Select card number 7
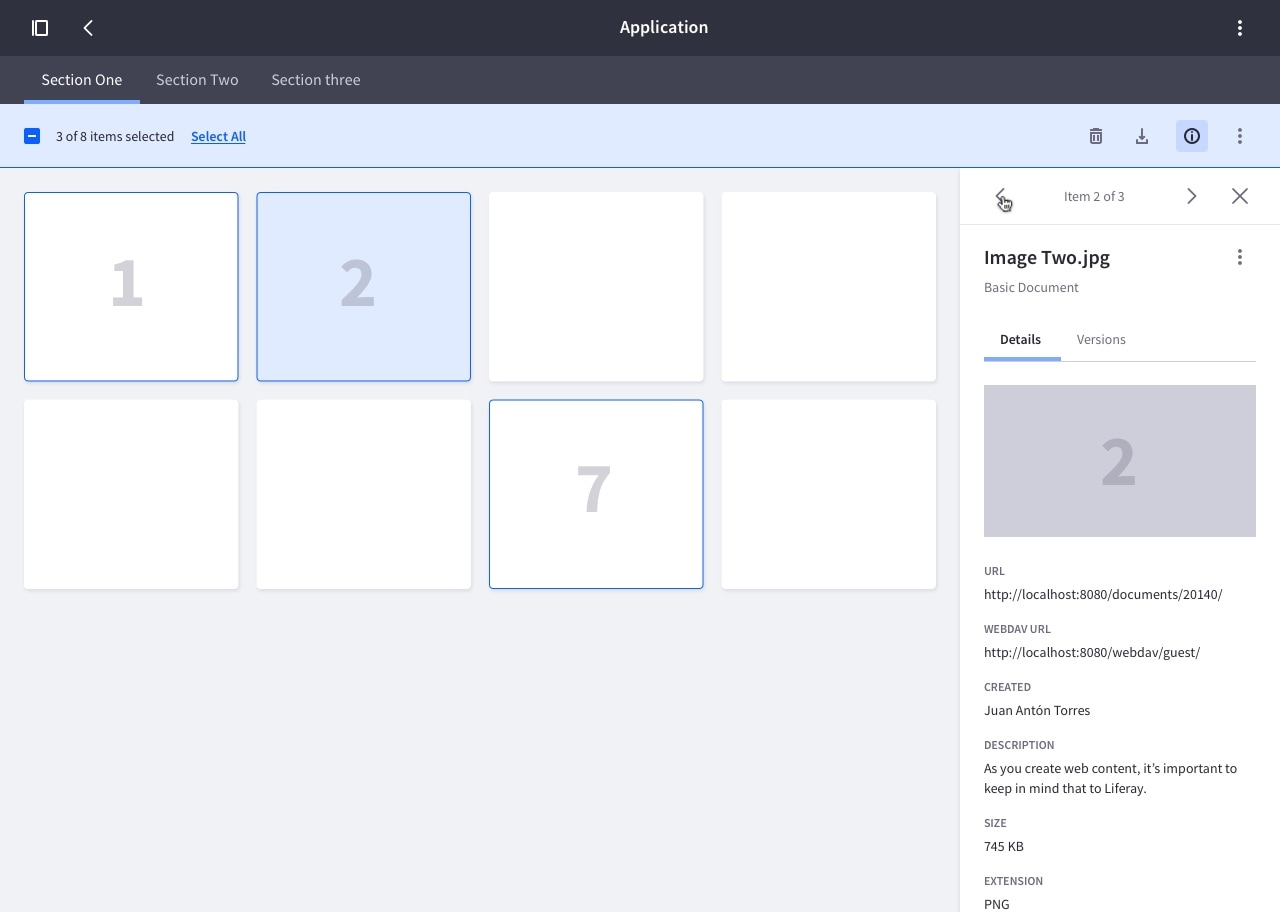Screen dimensions: 1280x912 click(x=595, y=494)
